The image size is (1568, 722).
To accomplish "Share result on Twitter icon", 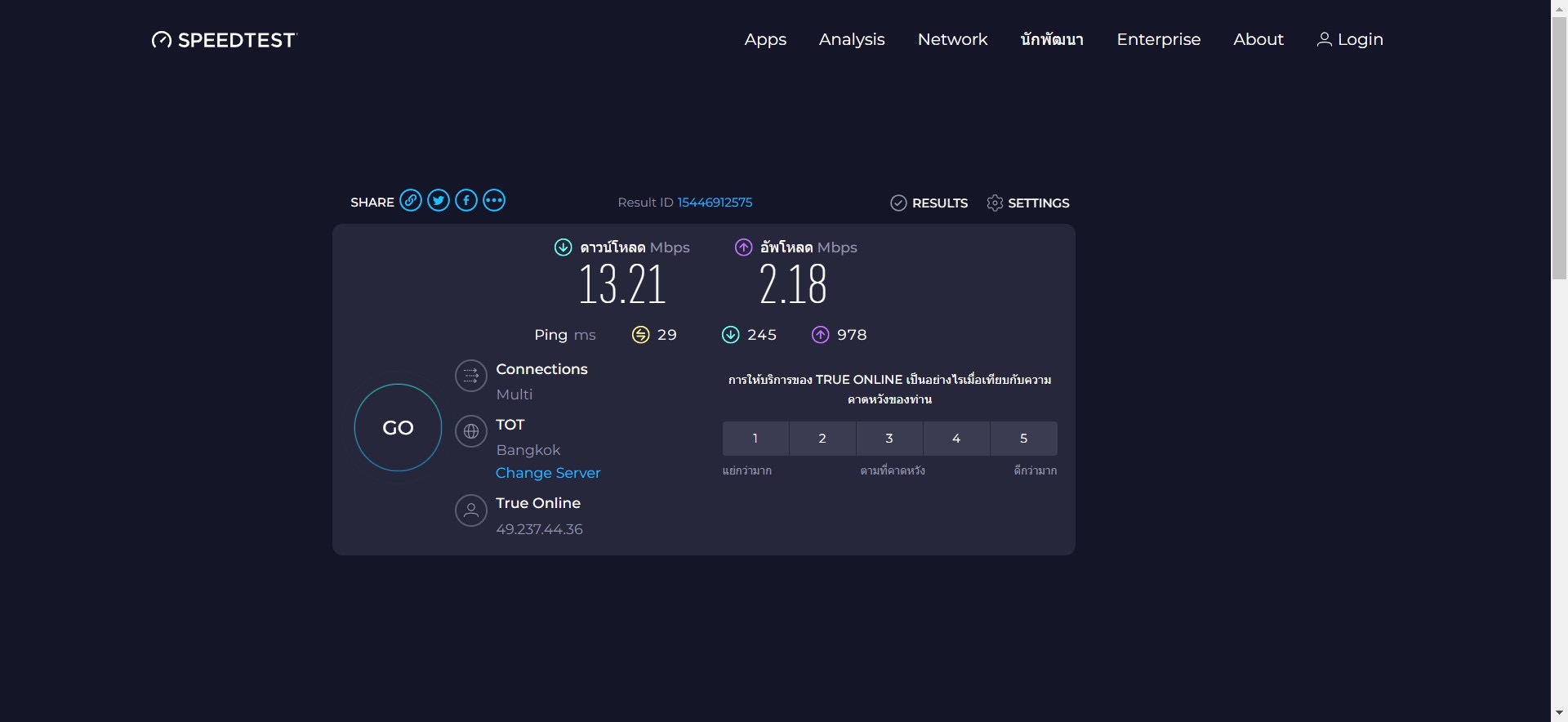I will coord(439,201).
